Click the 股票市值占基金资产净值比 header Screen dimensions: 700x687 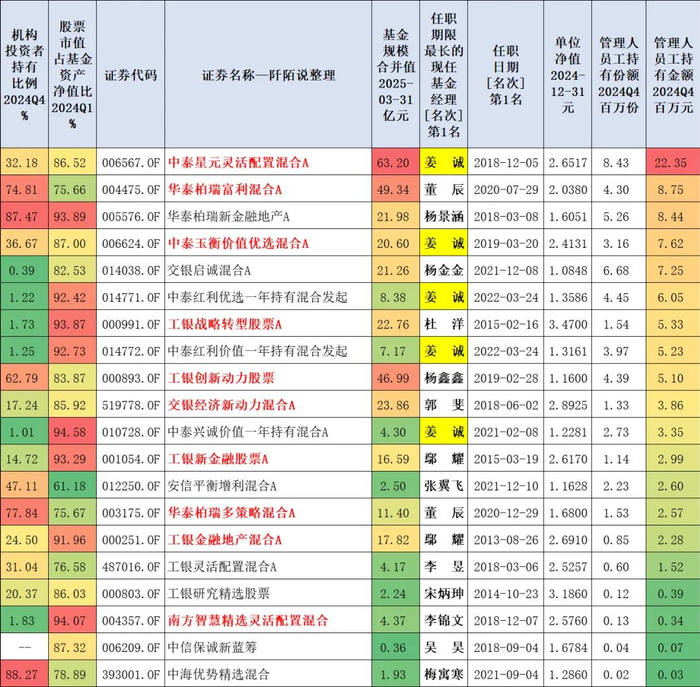pyautogui.click(x=72, y=75)
